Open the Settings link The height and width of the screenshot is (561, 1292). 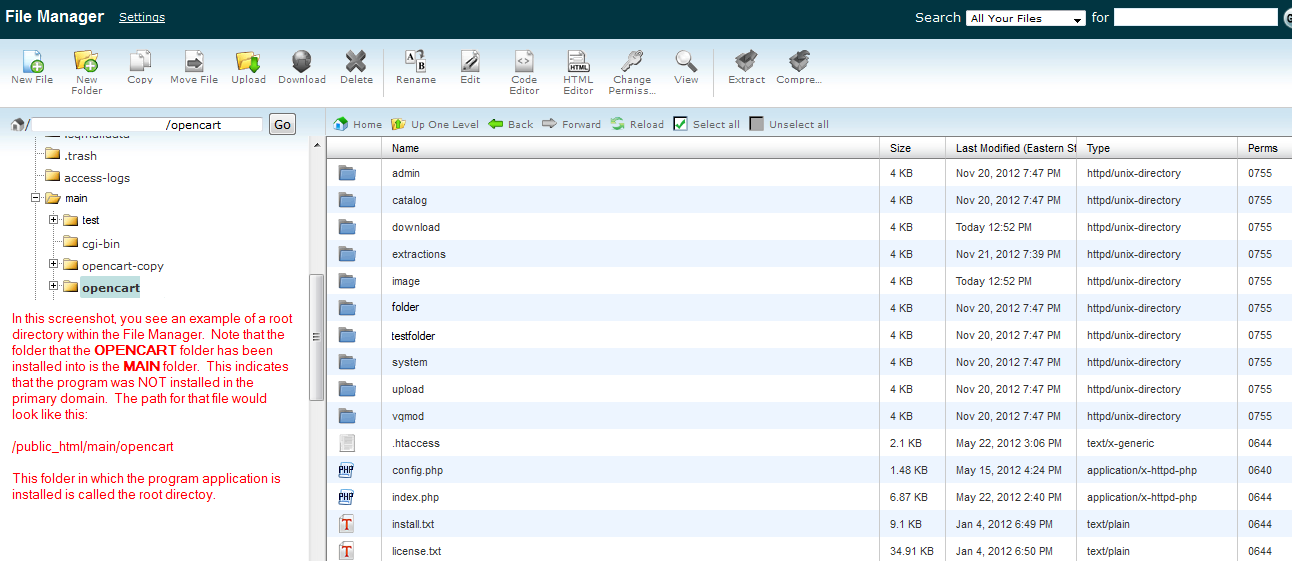(142, 17)
